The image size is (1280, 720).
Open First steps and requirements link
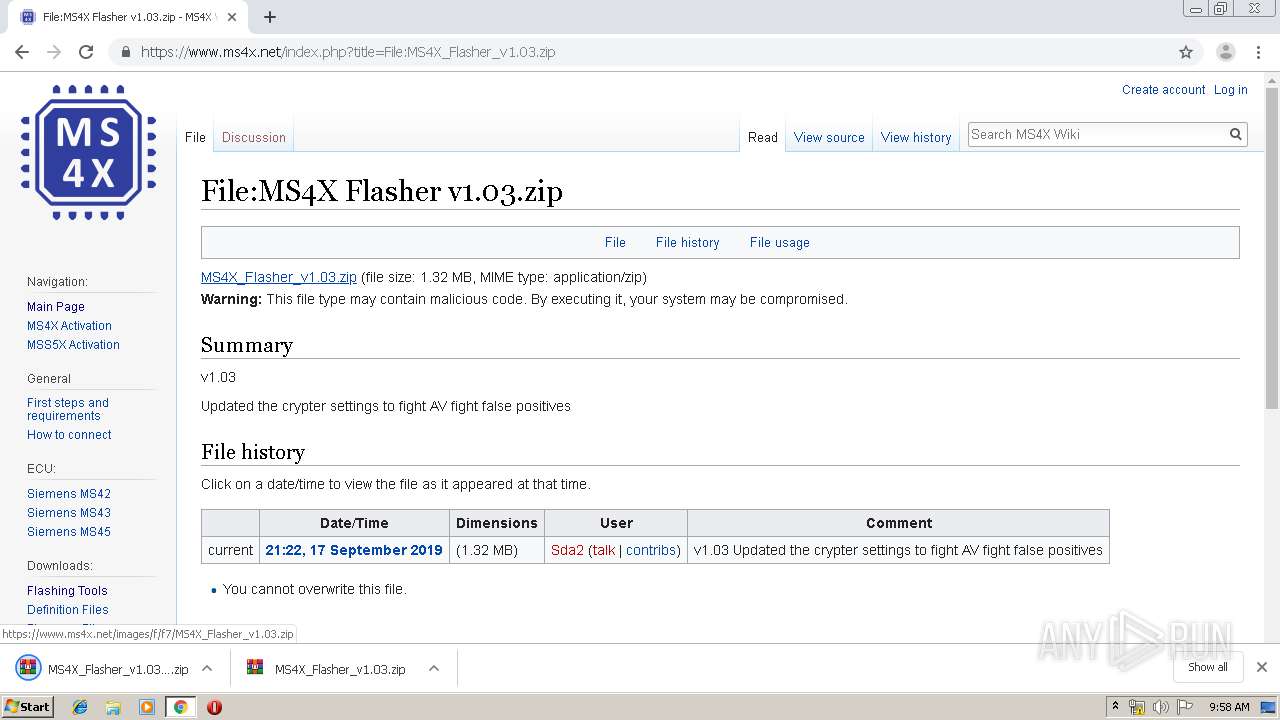tap(68, 409)
